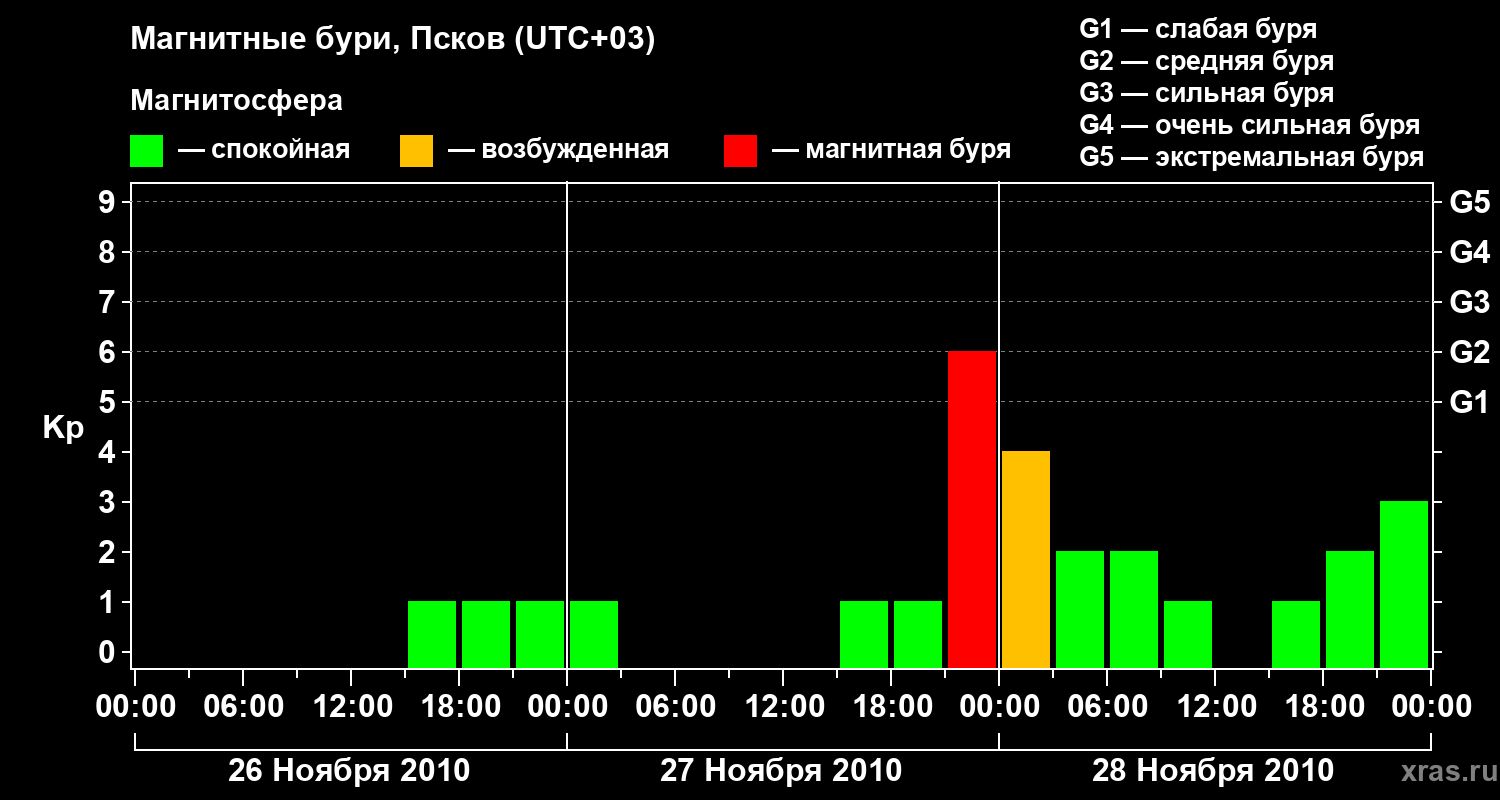The height and width of the screenshot is (800, 1500).
Task: Select the legend label "— спокойная"
Action: coord(264,150)
